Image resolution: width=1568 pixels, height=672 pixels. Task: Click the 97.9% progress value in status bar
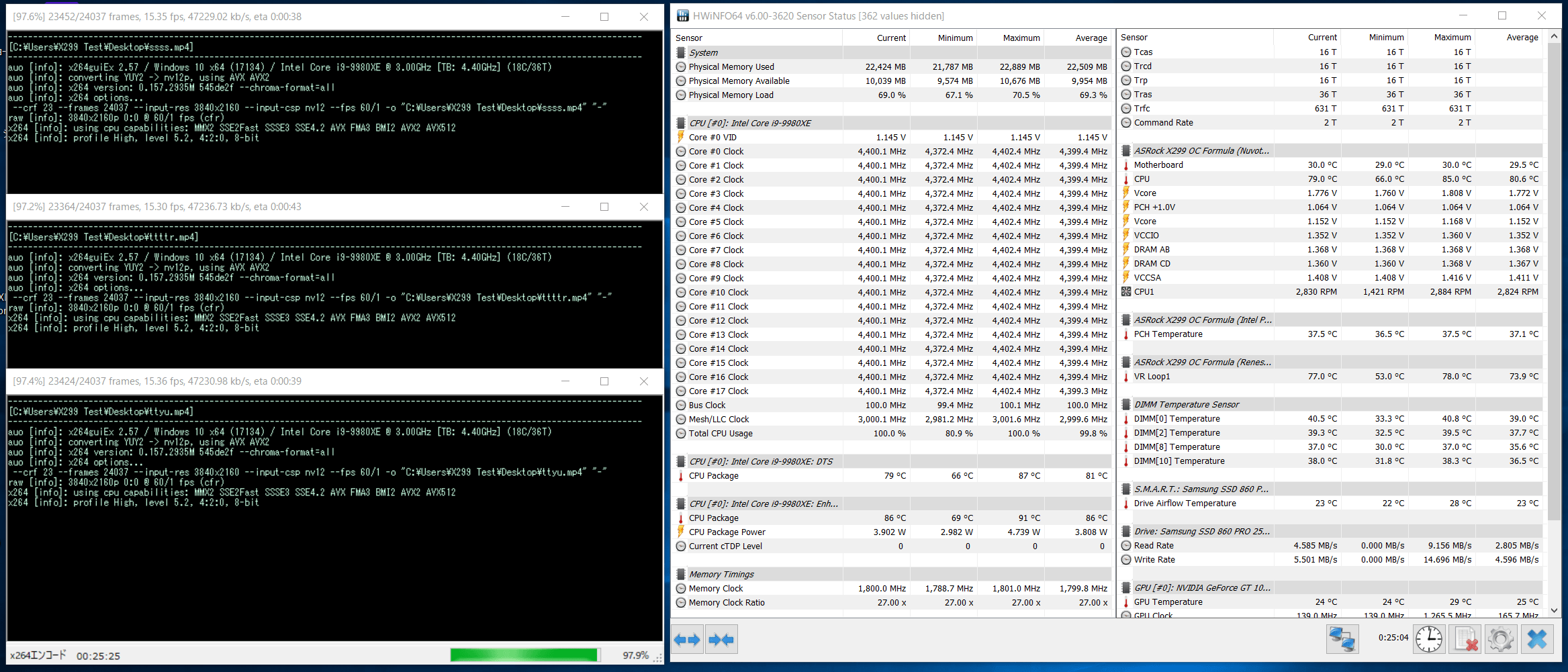click(635, 655)
